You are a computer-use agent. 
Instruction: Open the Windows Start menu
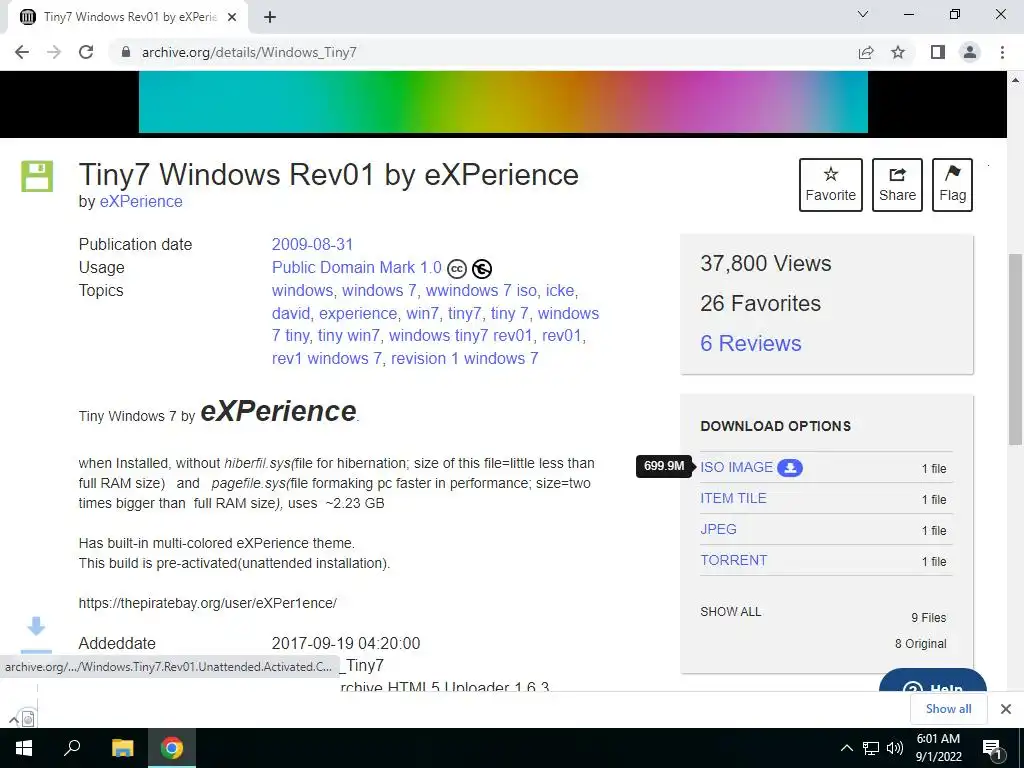point(24,748)
